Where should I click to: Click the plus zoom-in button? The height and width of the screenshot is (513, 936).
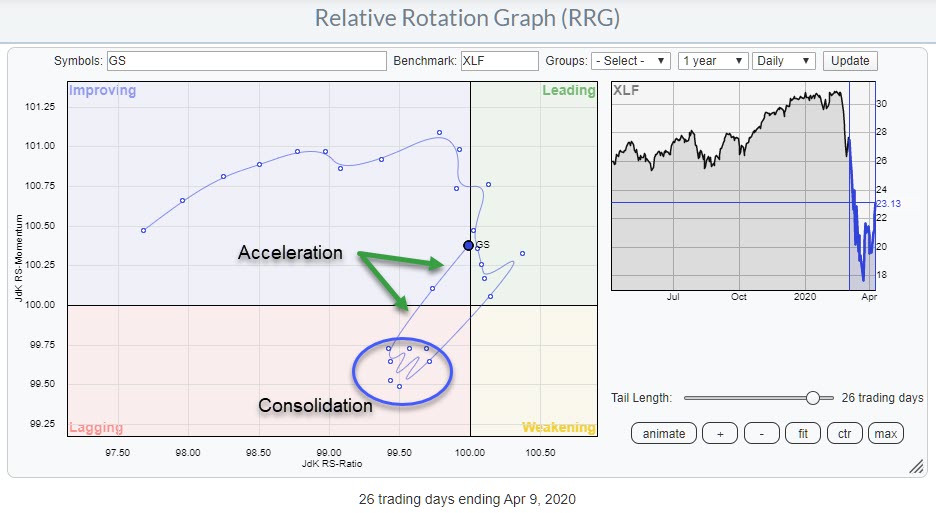click(x=720, y=434)
